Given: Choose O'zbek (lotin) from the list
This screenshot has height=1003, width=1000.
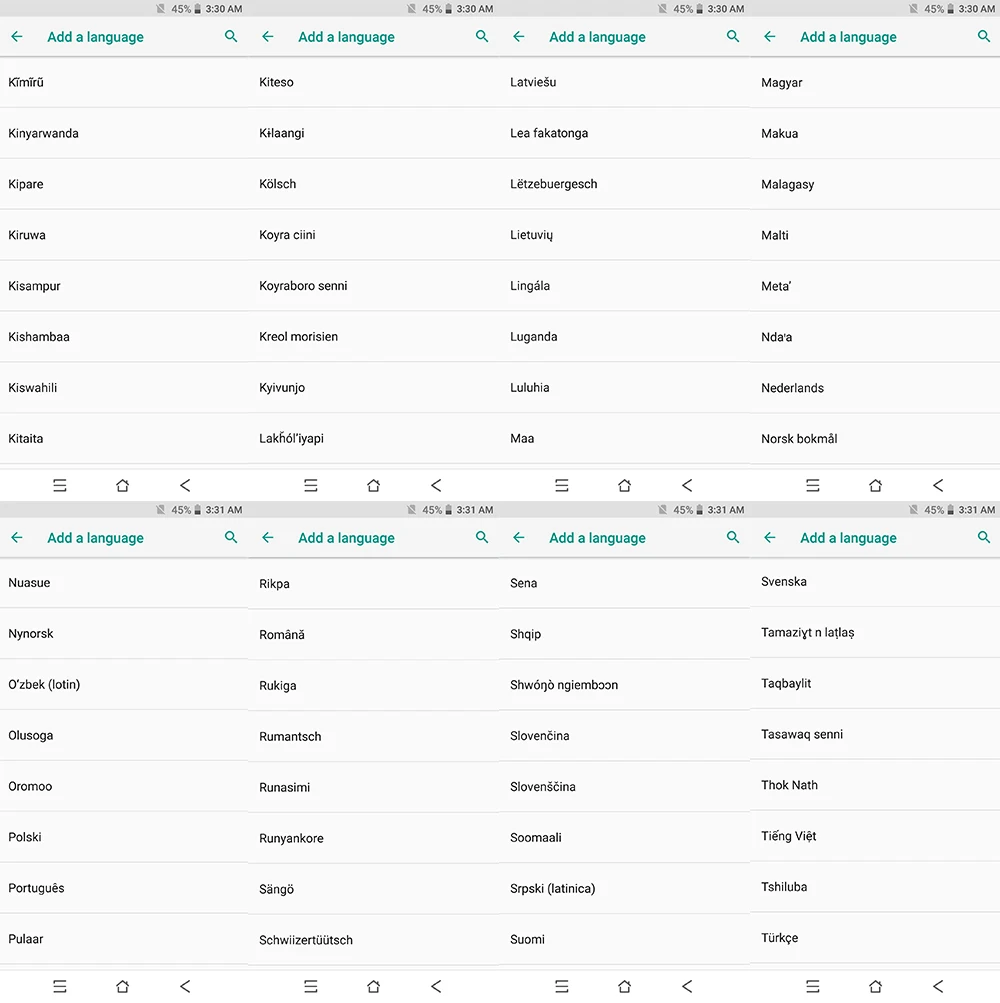Looking at the screenshot, I should [x=124, y=684].
